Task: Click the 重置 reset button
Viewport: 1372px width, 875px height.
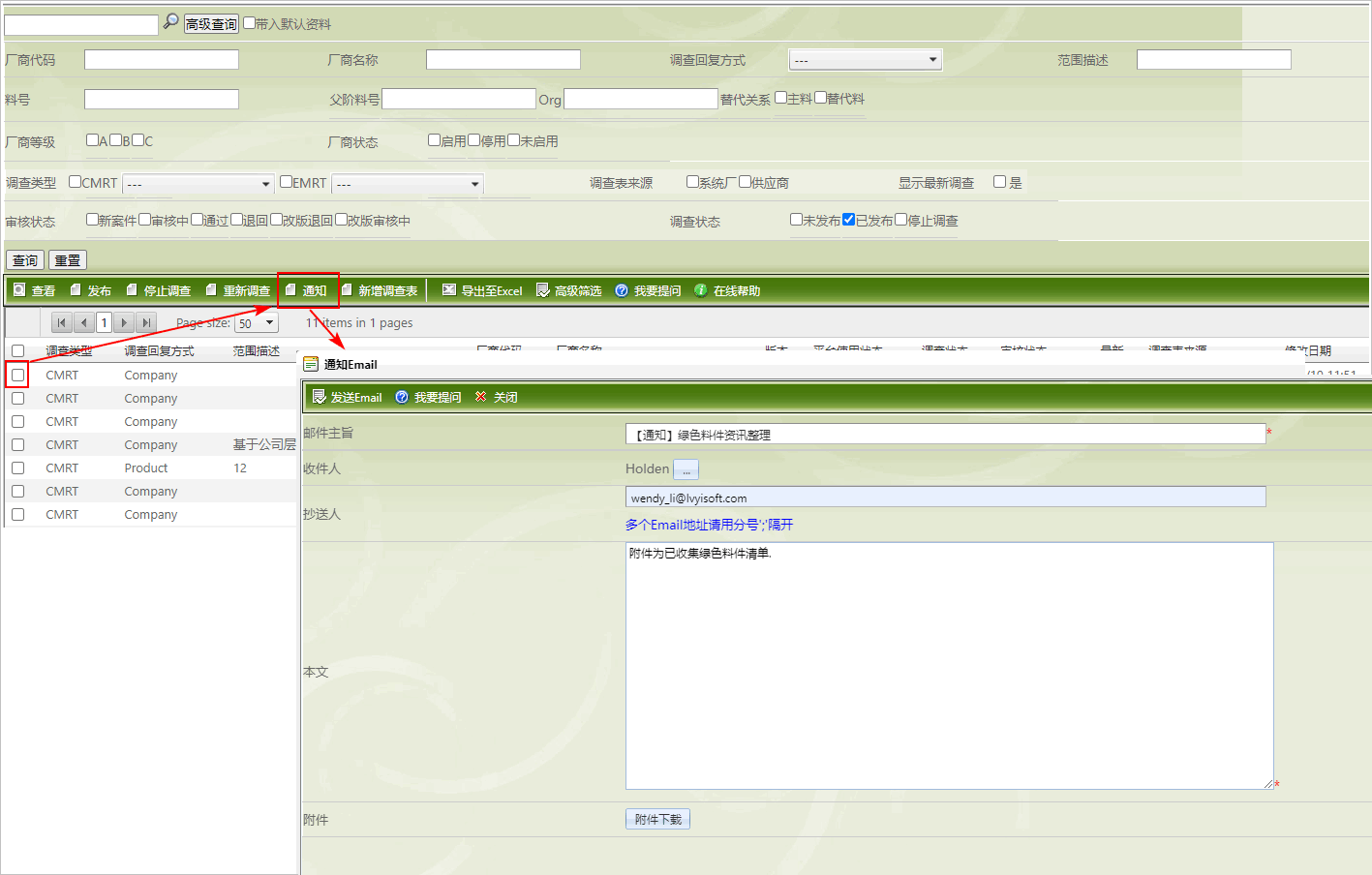Action: pyautogui.click(x=68, y=260)
